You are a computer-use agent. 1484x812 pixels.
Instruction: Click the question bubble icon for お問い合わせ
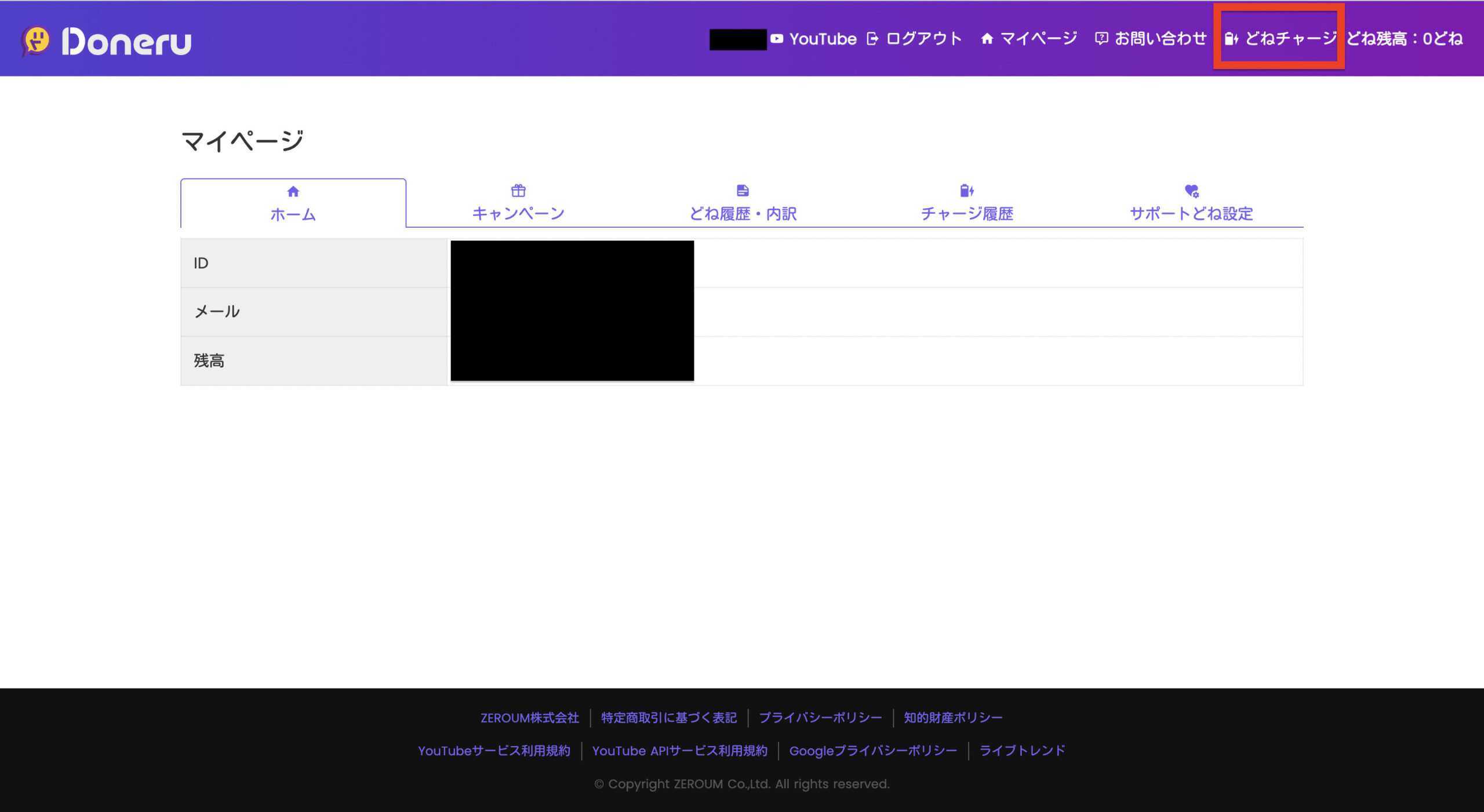pyautogui.click(x=1101, y=39)
